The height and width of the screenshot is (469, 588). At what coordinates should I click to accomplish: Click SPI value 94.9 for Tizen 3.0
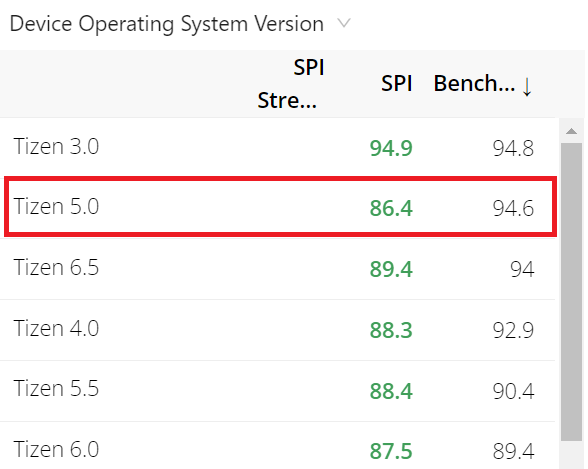click(x=391, y=148)
